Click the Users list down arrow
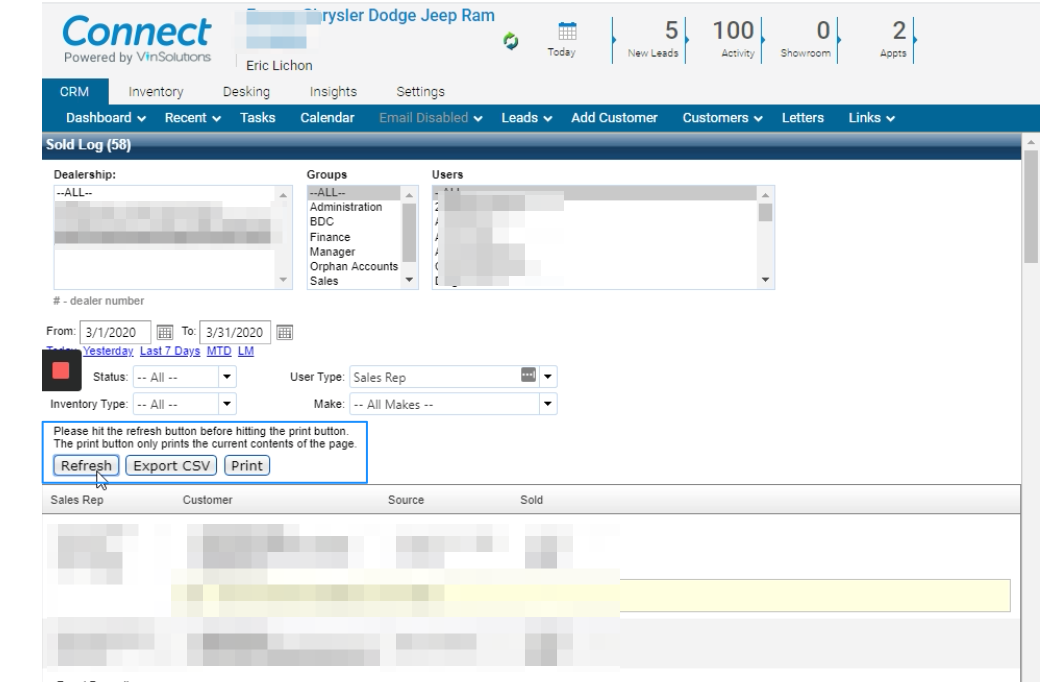 pyautogui.click(x=765, y=280)
